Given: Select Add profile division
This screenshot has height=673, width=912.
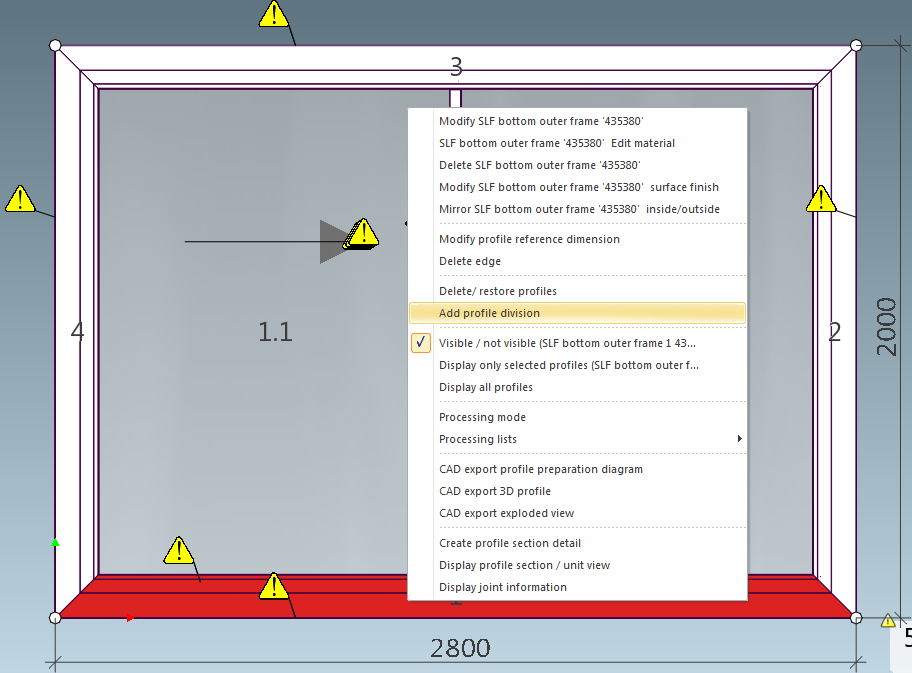Looking at the screenshot, I should click(489, 313).
